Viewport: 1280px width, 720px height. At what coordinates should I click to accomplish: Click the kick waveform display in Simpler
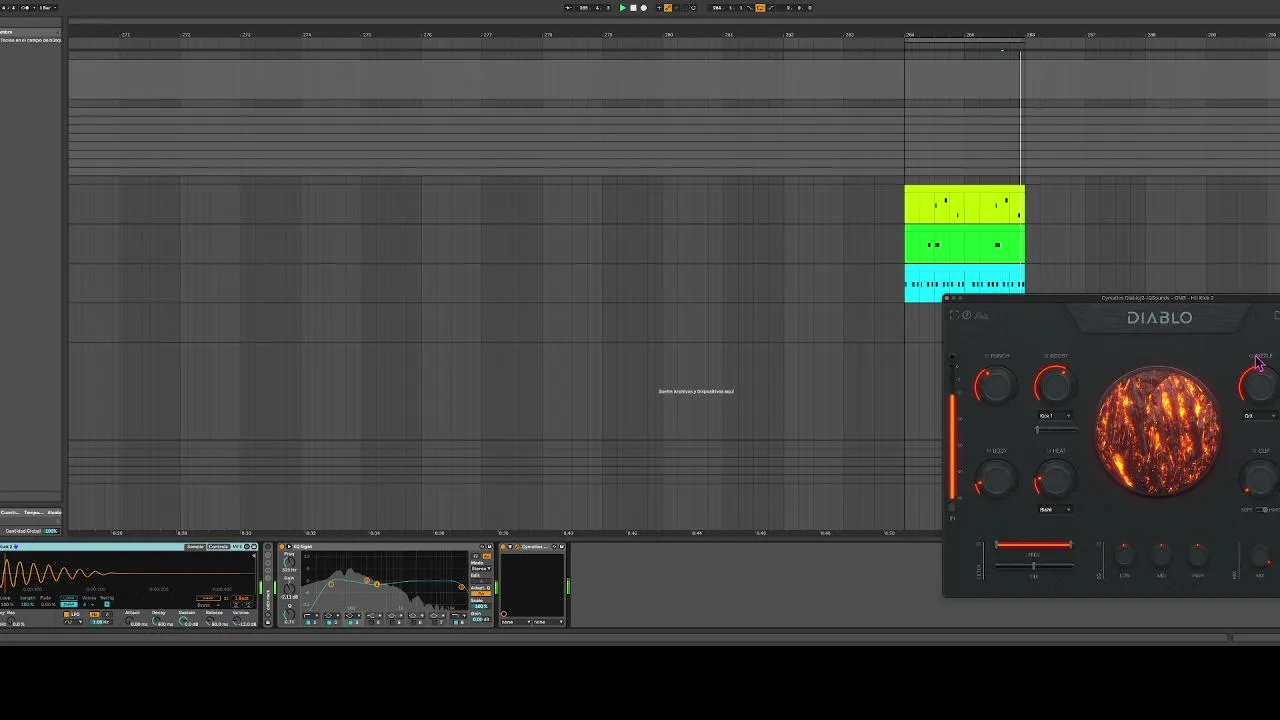[x=128, y=572]
